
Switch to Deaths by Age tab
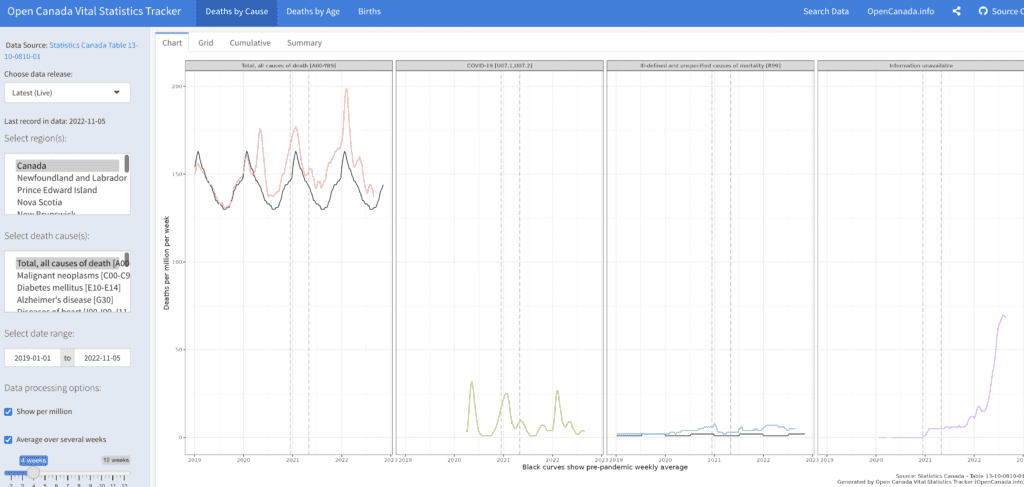313,11
